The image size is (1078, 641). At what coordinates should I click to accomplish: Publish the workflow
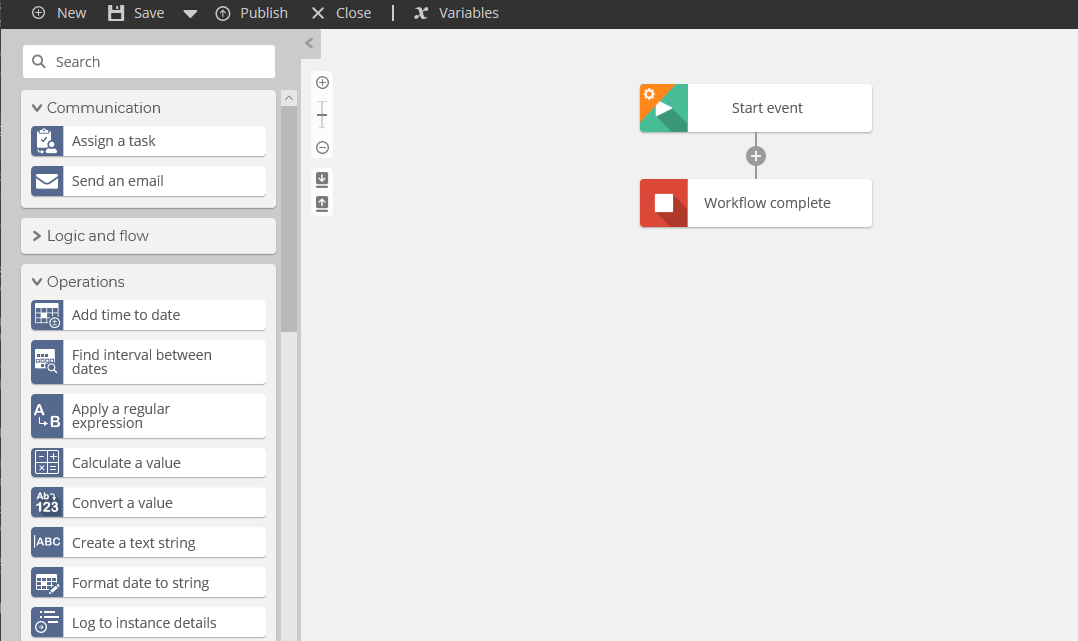(x=252, y=13)
